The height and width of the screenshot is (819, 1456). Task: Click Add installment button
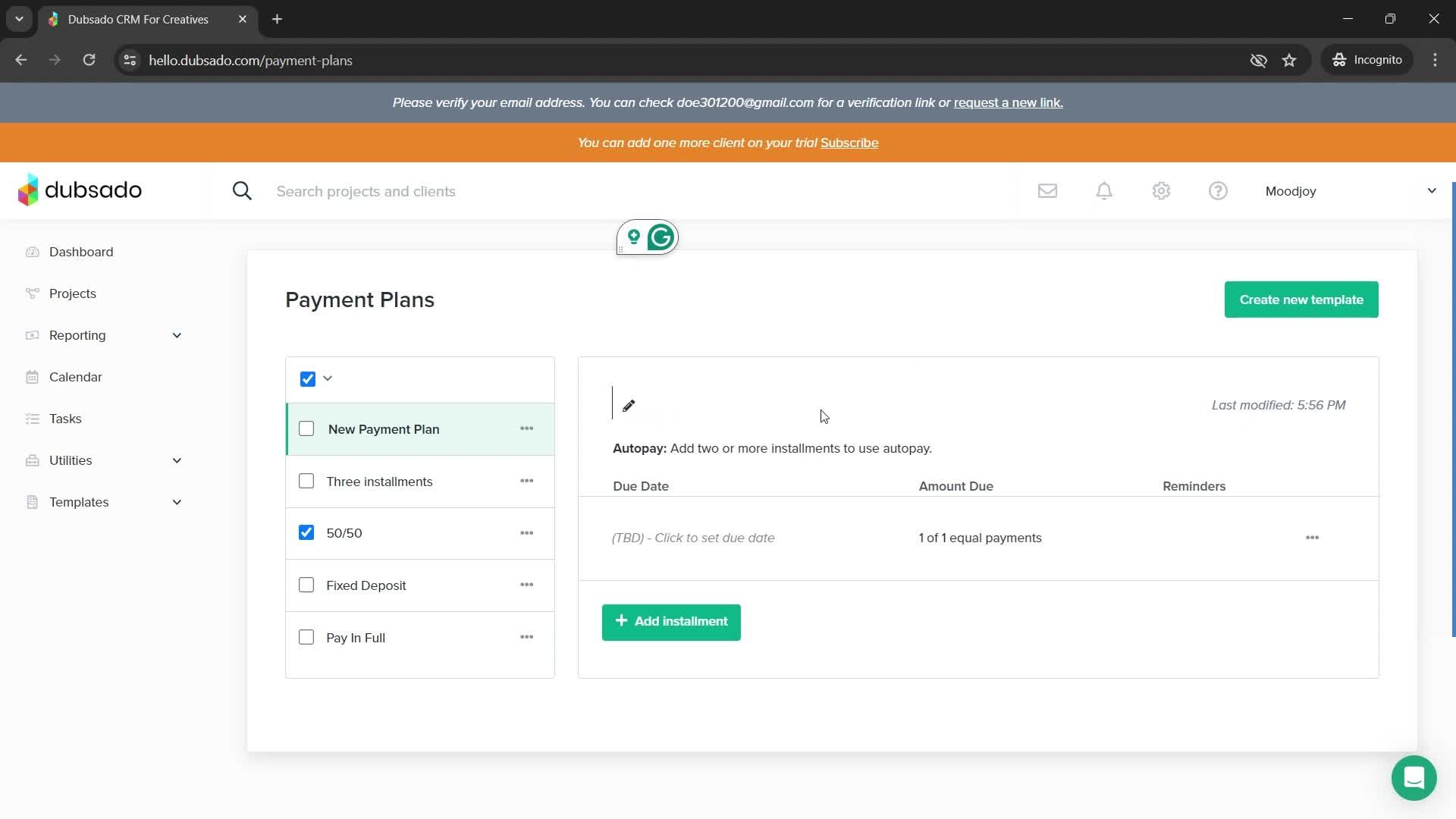coord(671,622)
